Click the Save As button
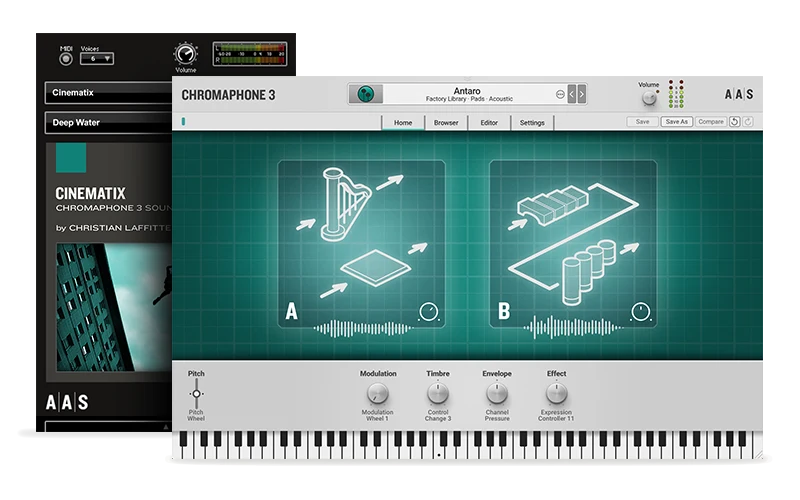Image resolution: width=800 pixels, height=500 pixels. pos(677,121)
